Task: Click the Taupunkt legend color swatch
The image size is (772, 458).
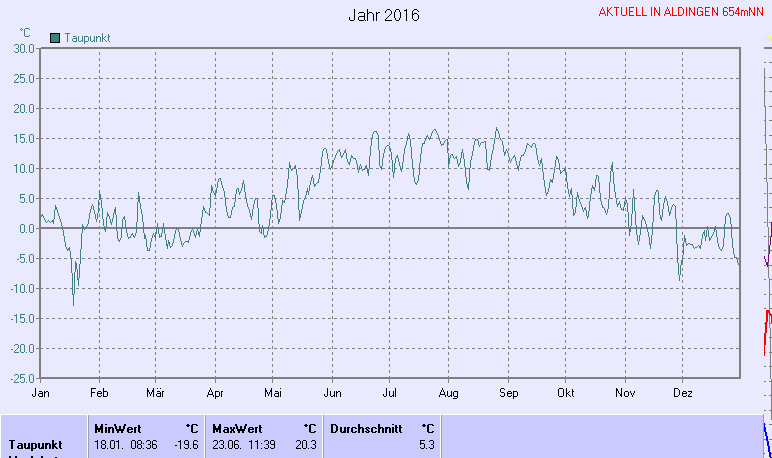Action: coord(55,37)
